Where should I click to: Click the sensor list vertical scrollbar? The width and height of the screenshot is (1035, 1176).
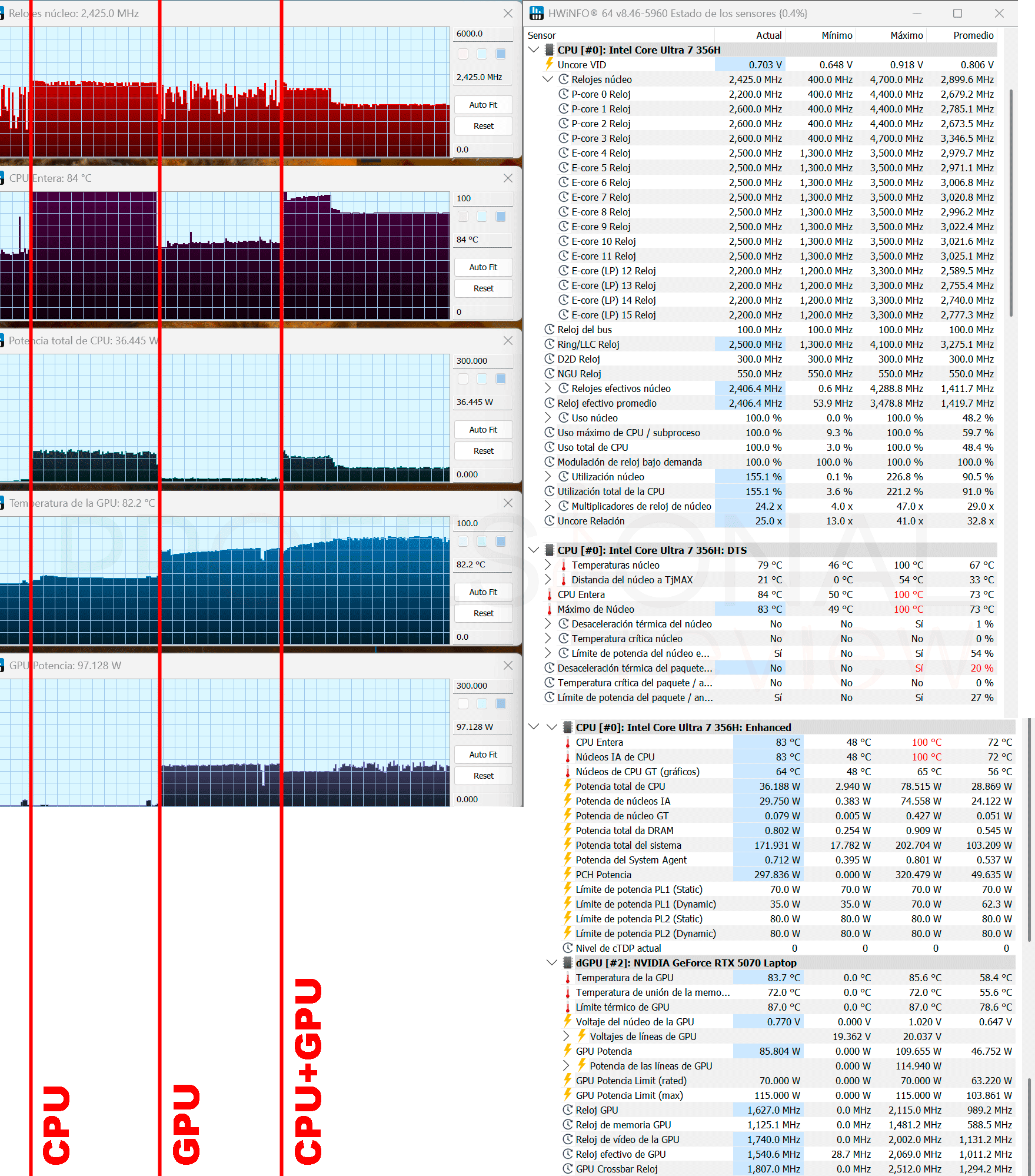point(1011,203)
